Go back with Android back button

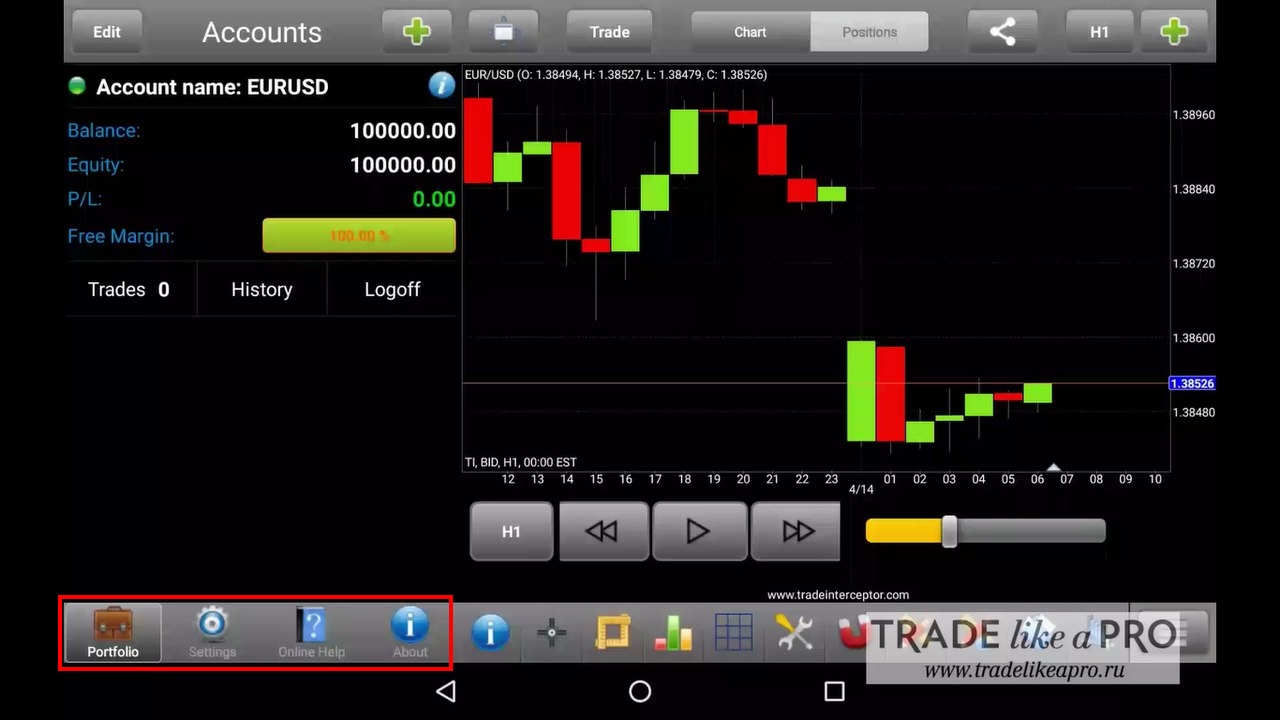446,691
